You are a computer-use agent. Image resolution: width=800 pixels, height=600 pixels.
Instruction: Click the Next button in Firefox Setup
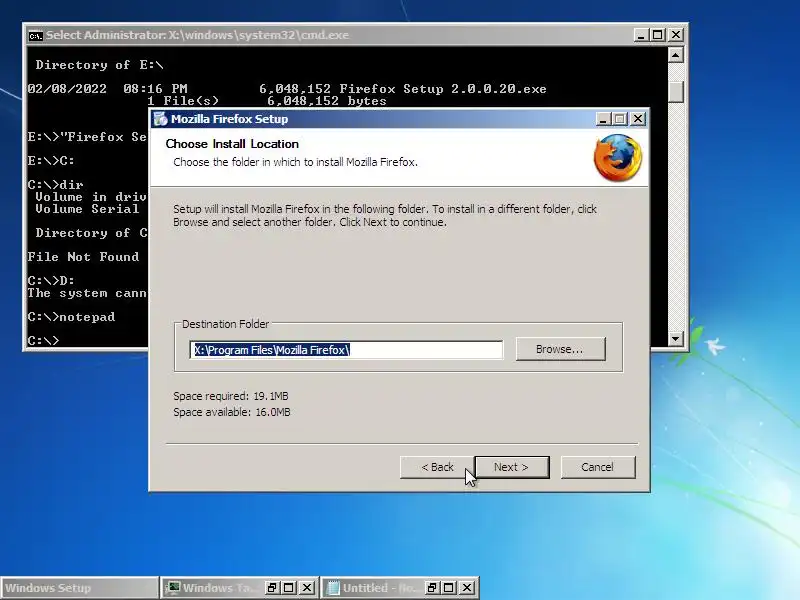512,467
